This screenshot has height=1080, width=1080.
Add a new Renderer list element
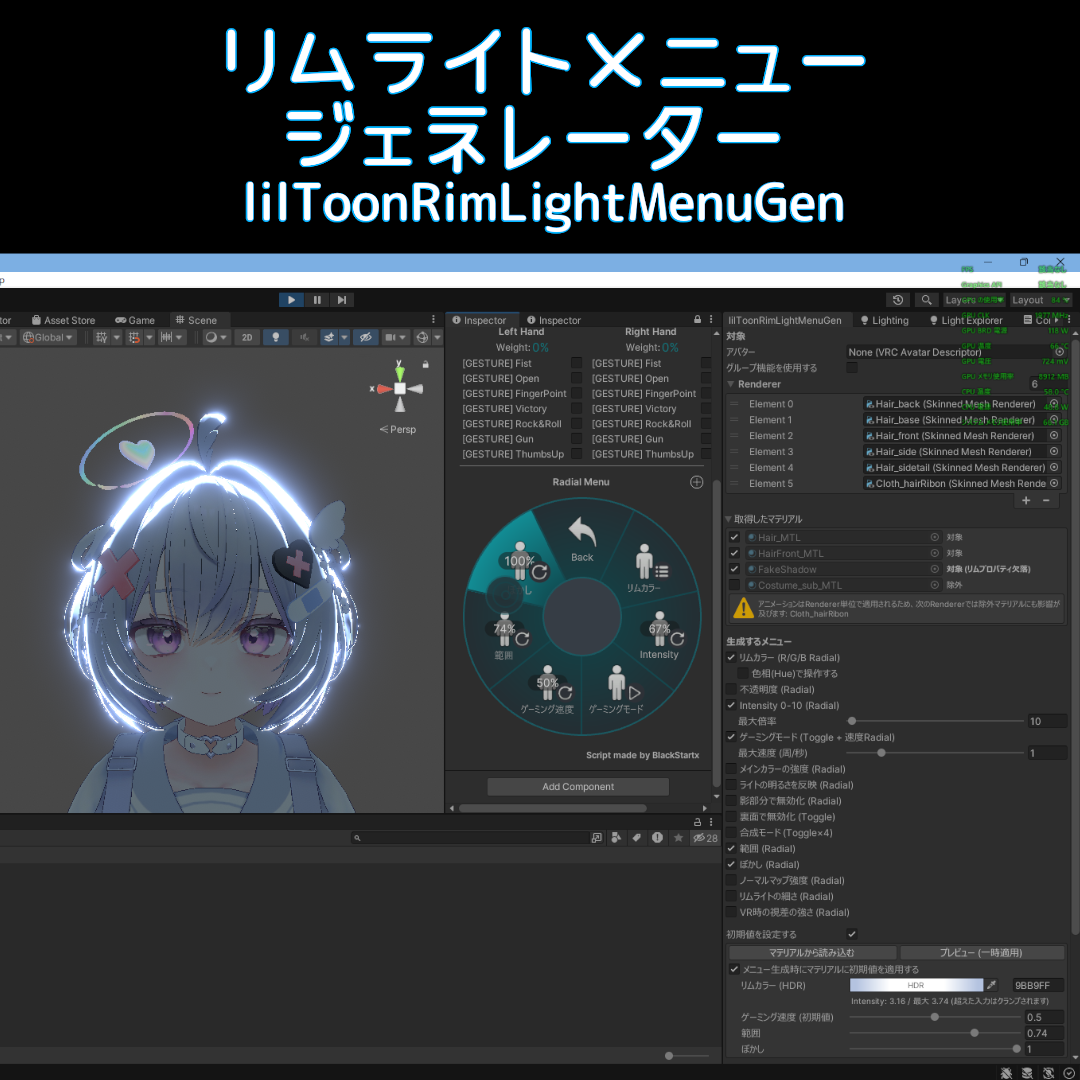point(1026,501)
